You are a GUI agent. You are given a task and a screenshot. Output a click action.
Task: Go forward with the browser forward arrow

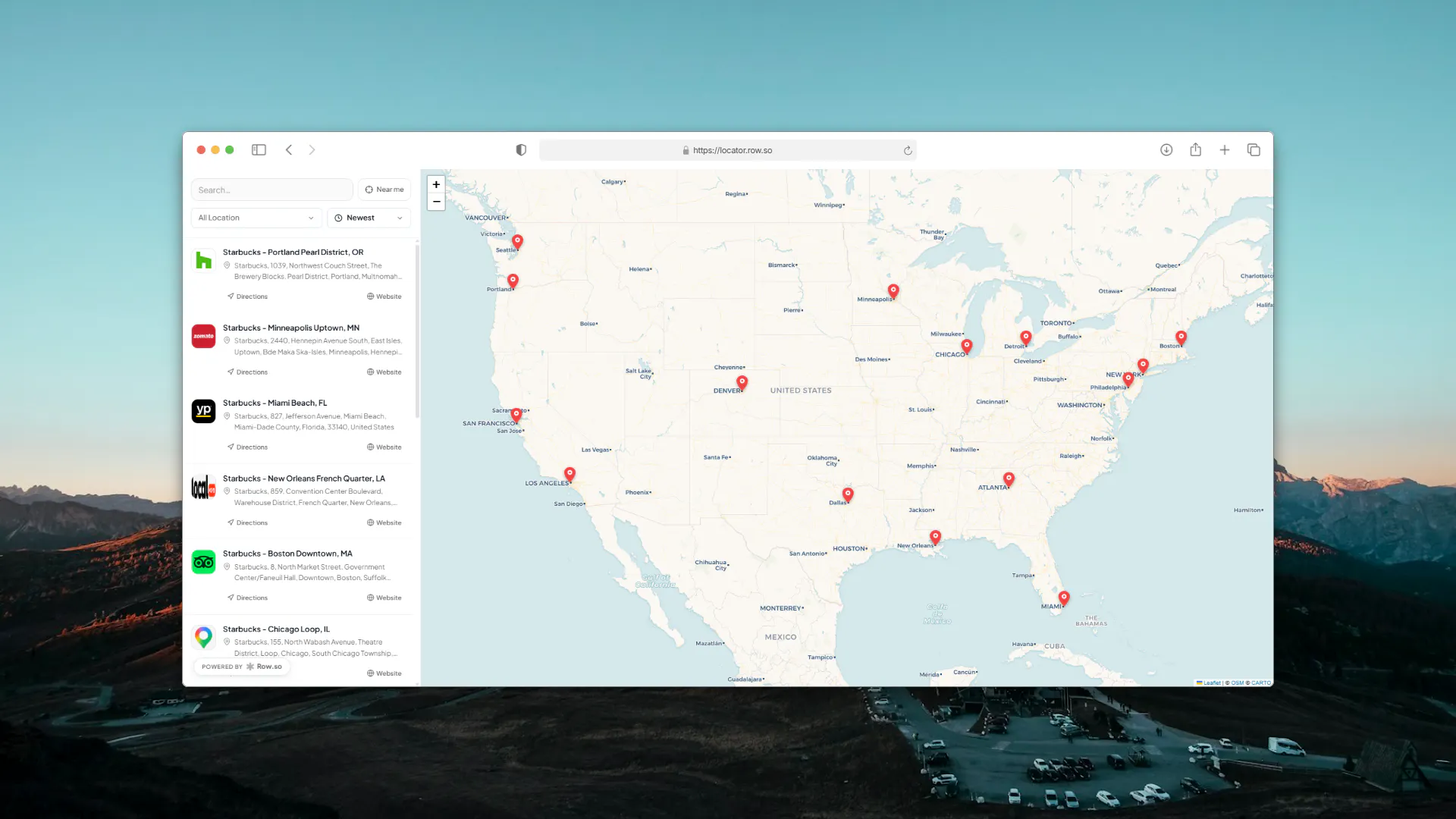312,150
